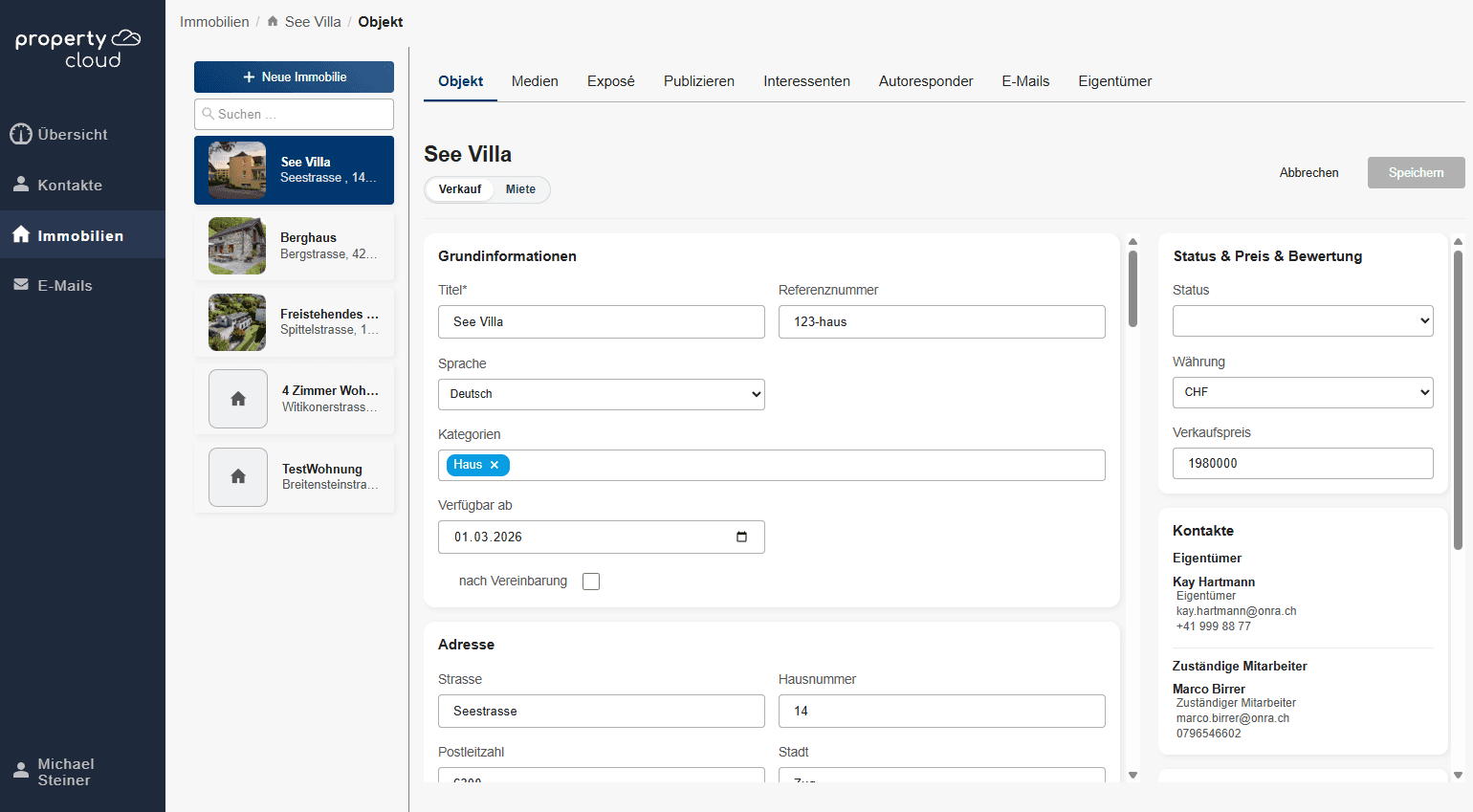
Task: Open the Sprache dropdown
Action: 602,394
